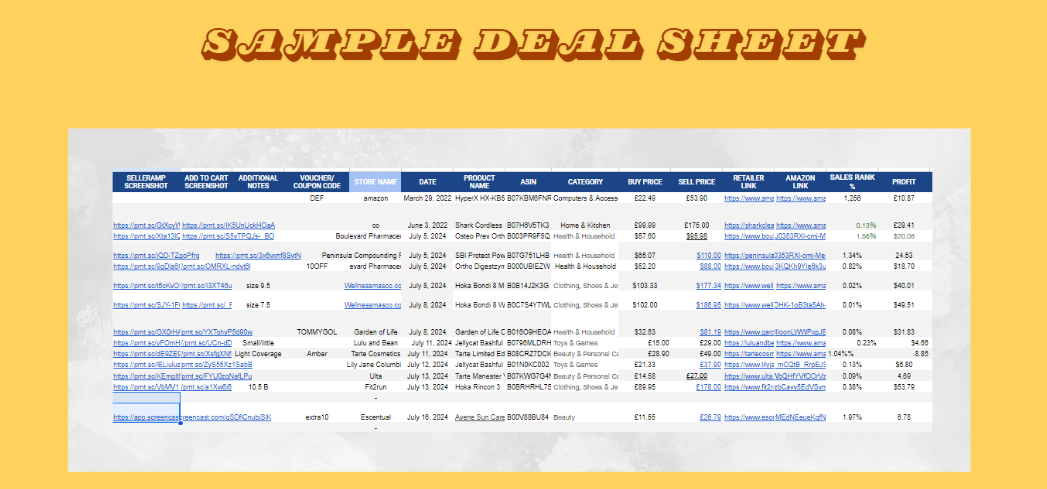Select the highlighted STORE NAME header
Image resolution: width=1047 pixels, height=489 pixels.
375,182
